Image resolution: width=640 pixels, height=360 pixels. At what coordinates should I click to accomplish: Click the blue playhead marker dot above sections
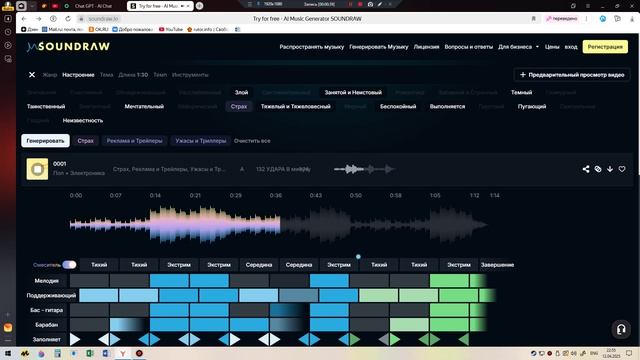pyautogui.click(x=358, y=257)
